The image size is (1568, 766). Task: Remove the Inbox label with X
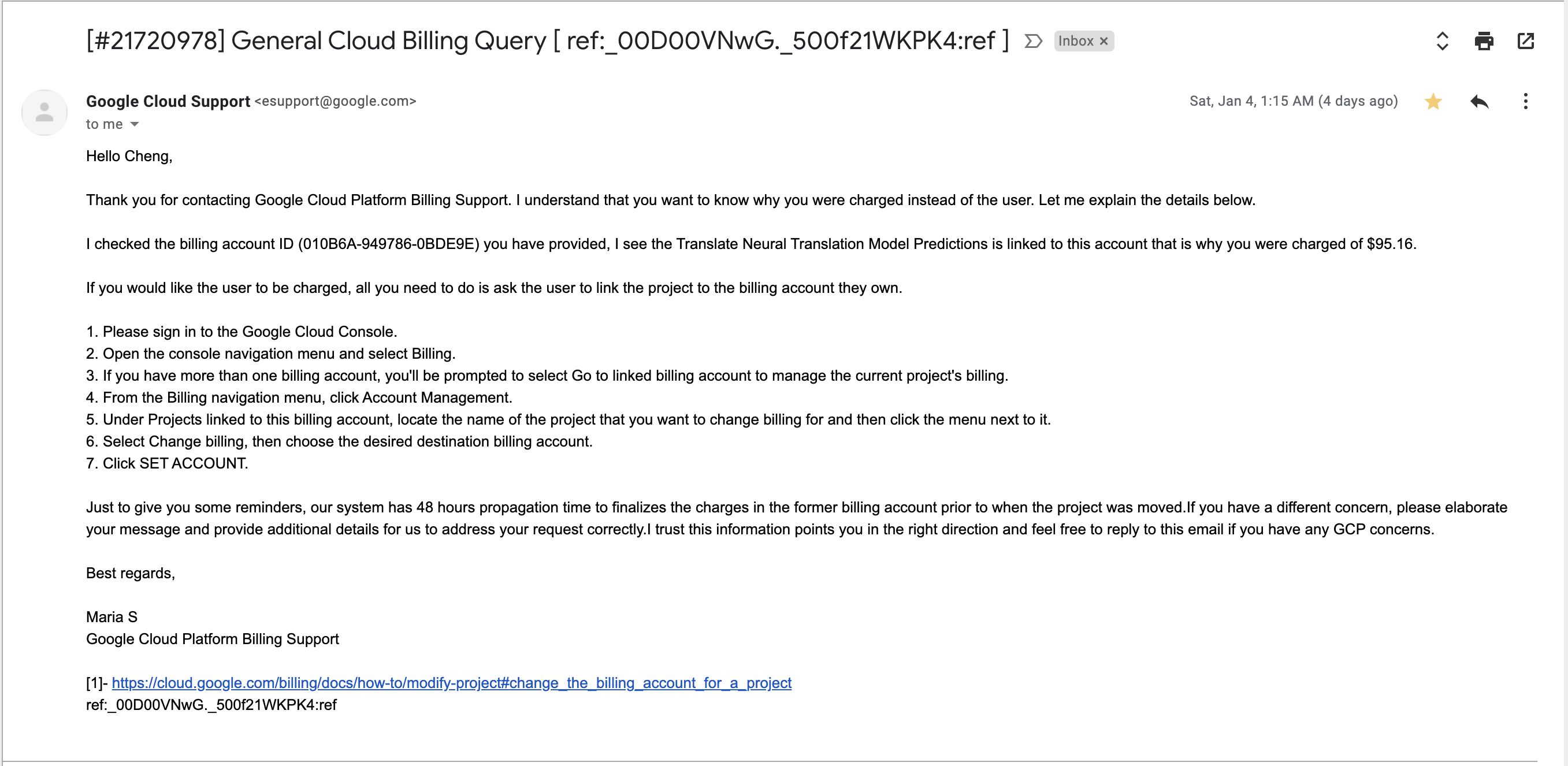pos(1103,42)
